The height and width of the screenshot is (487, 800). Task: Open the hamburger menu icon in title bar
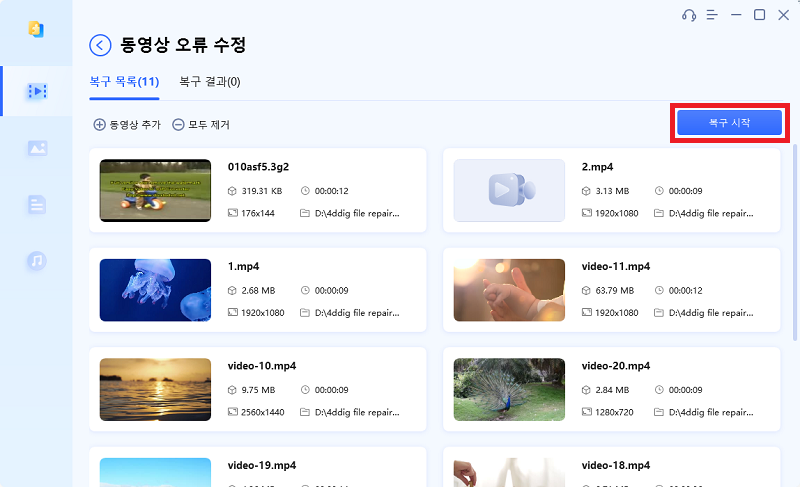pyautogui.click(x=712, y=15)
